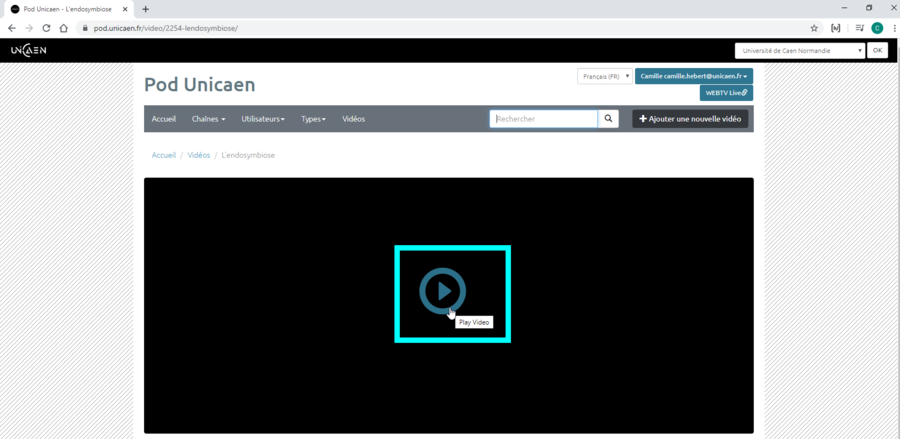Click the OK button
The width and height of the screenshot is (900, 439).
point(877,50)
